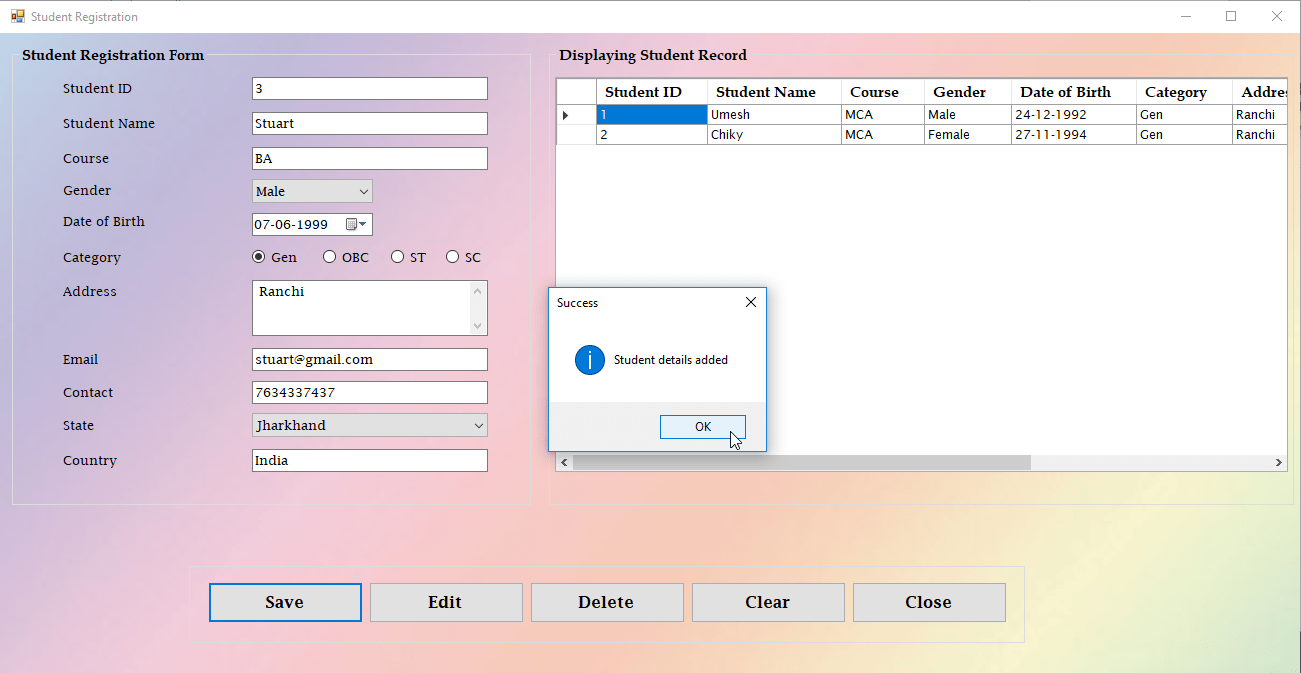This screenshot has height=673, width=1301.
Task: Select the SC category radio button
Action: pyautogui.click(x=452, y=256)
